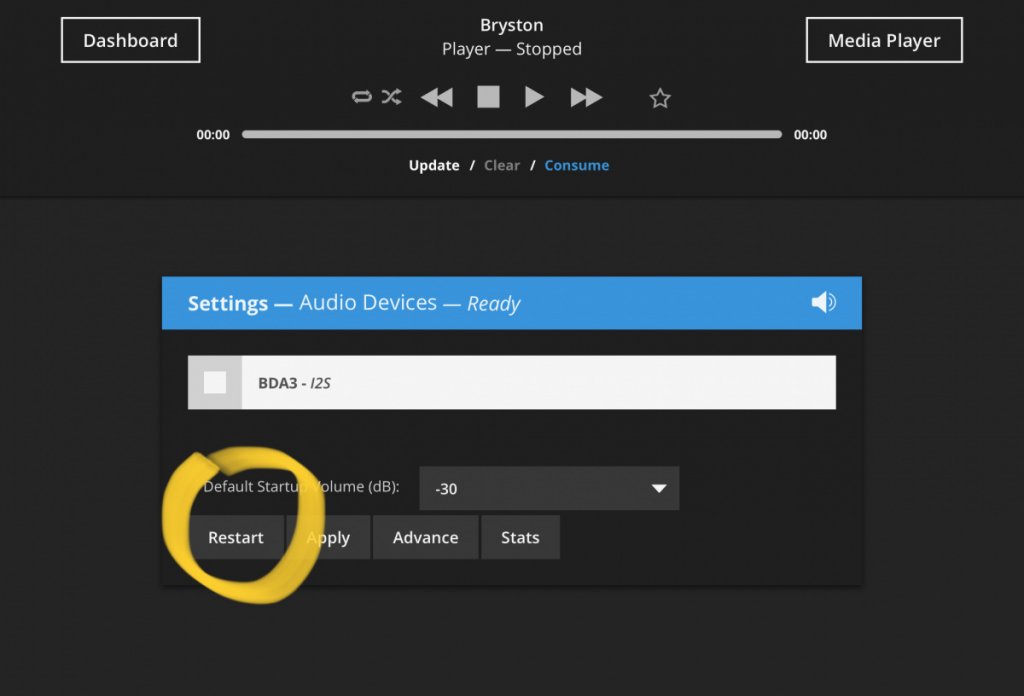Open the Media Player page
This screenshot has height=696, width=1024.
pos(884,40)
